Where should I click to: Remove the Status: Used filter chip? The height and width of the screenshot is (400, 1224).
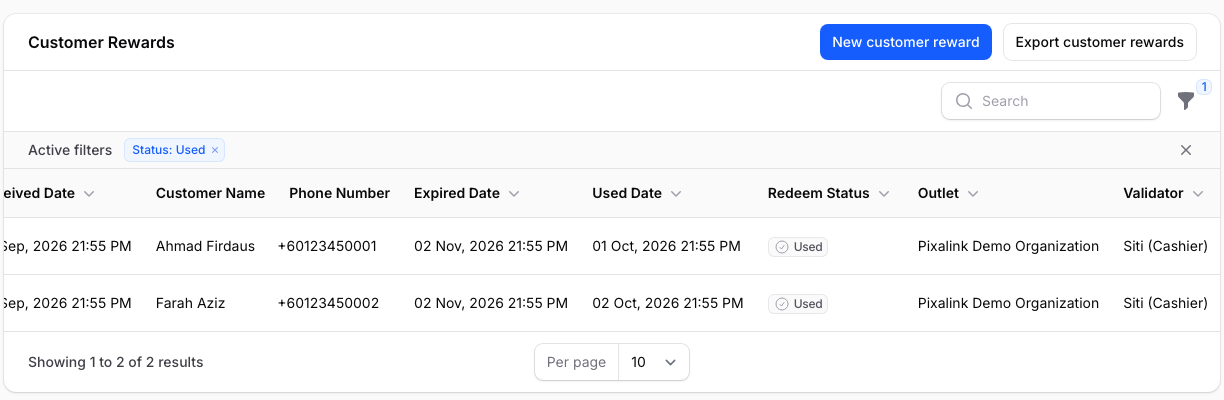pos(215,150)
